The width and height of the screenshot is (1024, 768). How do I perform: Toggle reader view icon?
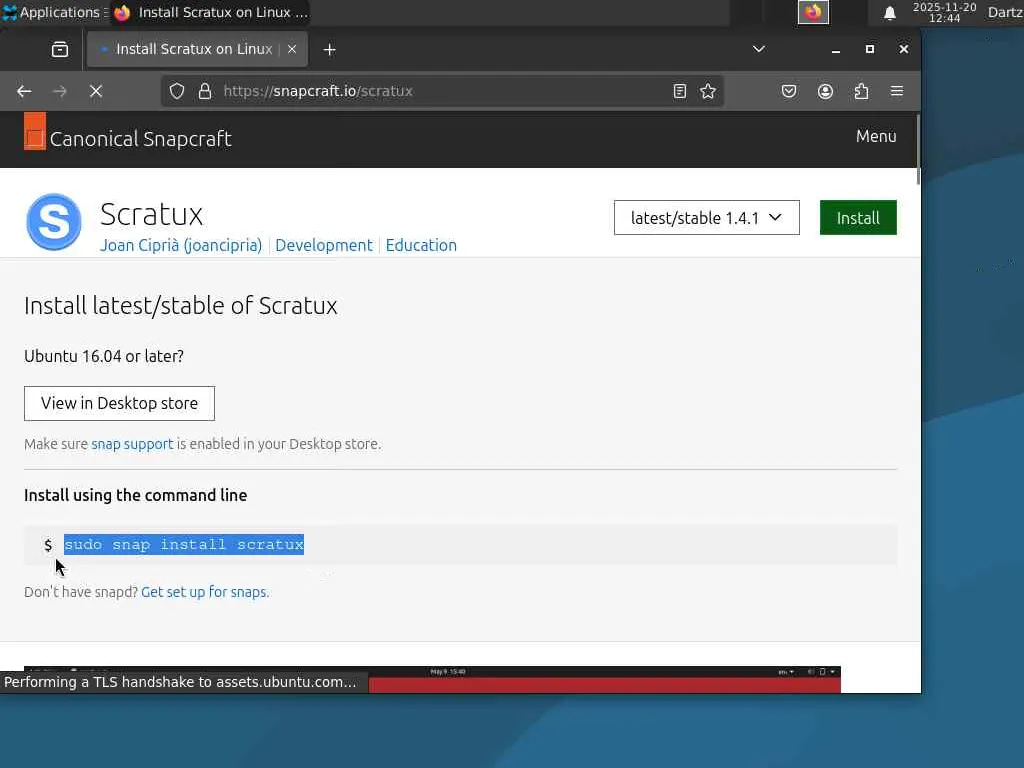click(680, 91)
